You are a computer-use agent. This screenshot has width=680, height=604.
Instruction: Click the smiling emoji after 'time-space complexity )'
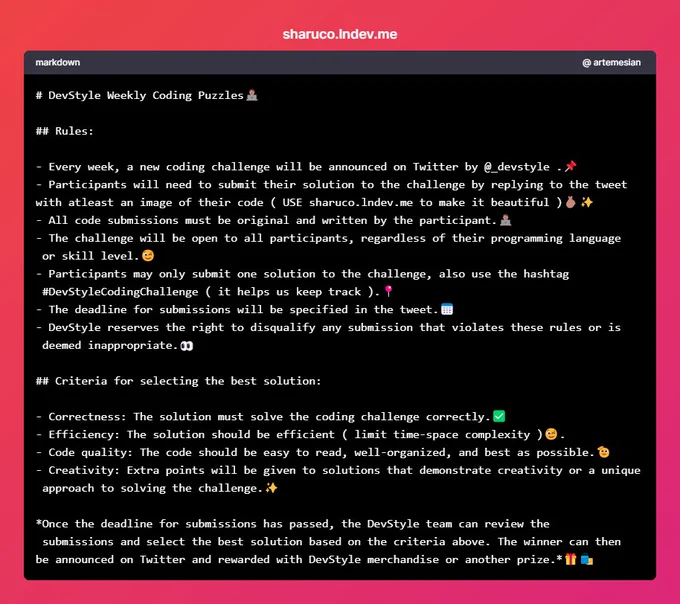[551, 434]
